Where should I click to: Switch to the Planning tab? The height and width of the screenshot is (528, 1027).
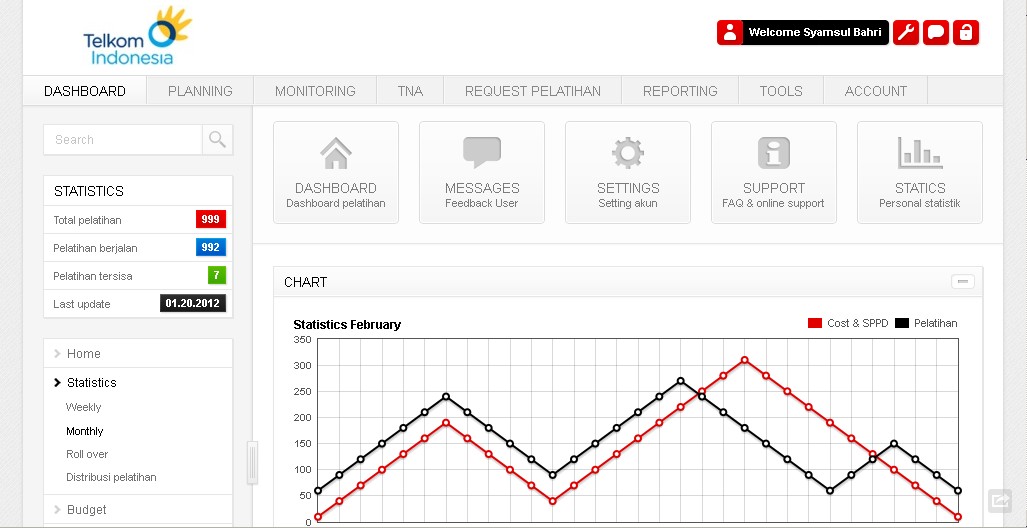[x=200, y=91]
